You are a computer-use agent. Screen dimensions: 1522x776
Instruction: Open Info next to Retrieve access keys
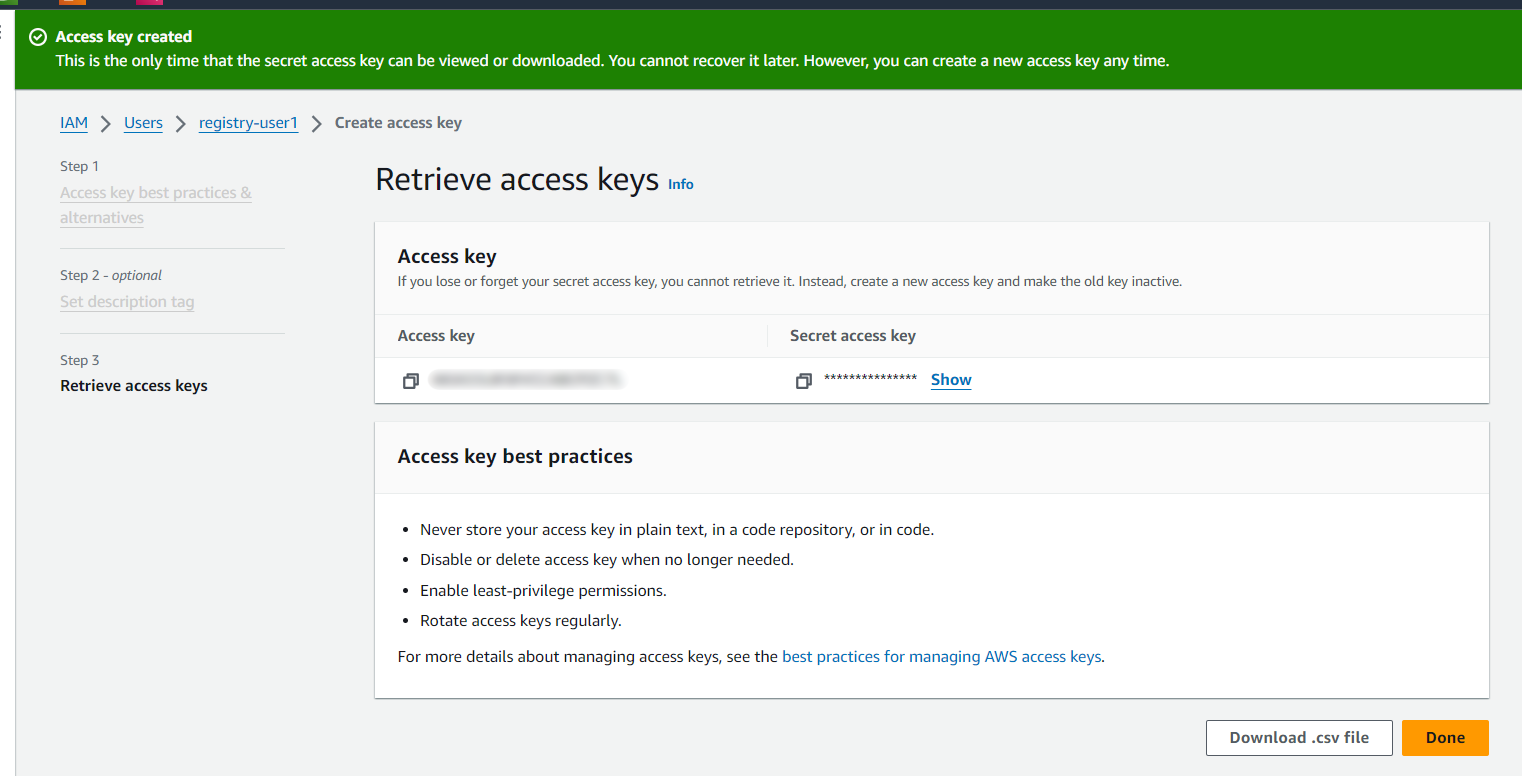click(680, 184)
